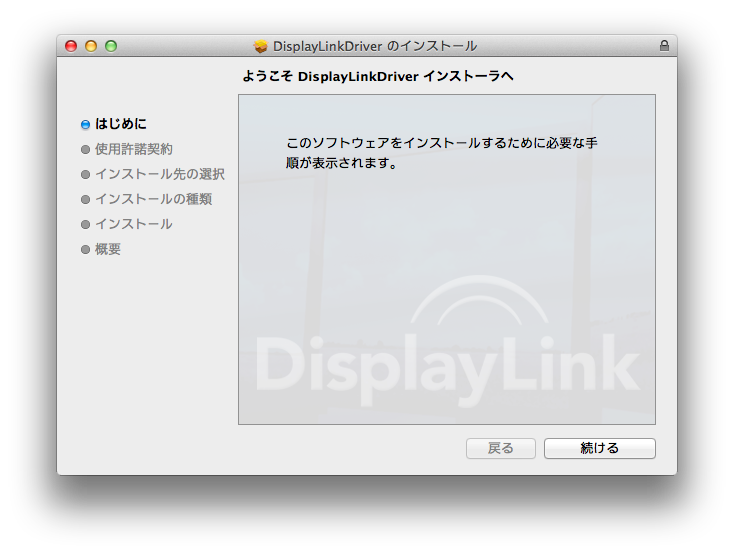This screenshot has height=554, width=734.
Task: Click the blue bullet next to はじめに
Action: pos(85,124)
